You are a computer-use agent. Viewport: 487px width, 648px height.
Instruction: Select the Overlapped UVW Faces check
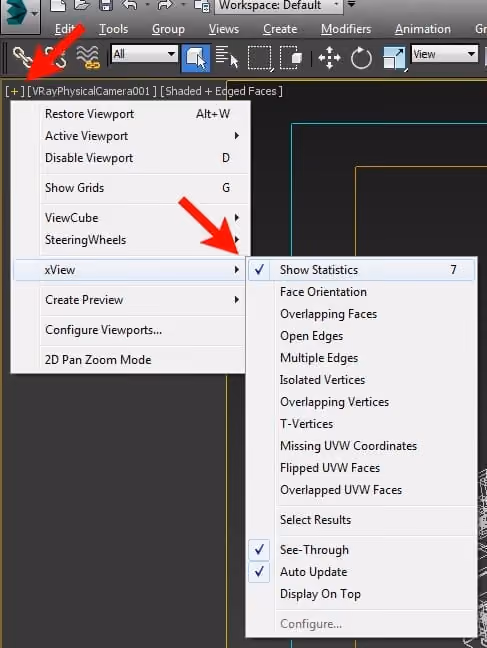coord(361,490)
